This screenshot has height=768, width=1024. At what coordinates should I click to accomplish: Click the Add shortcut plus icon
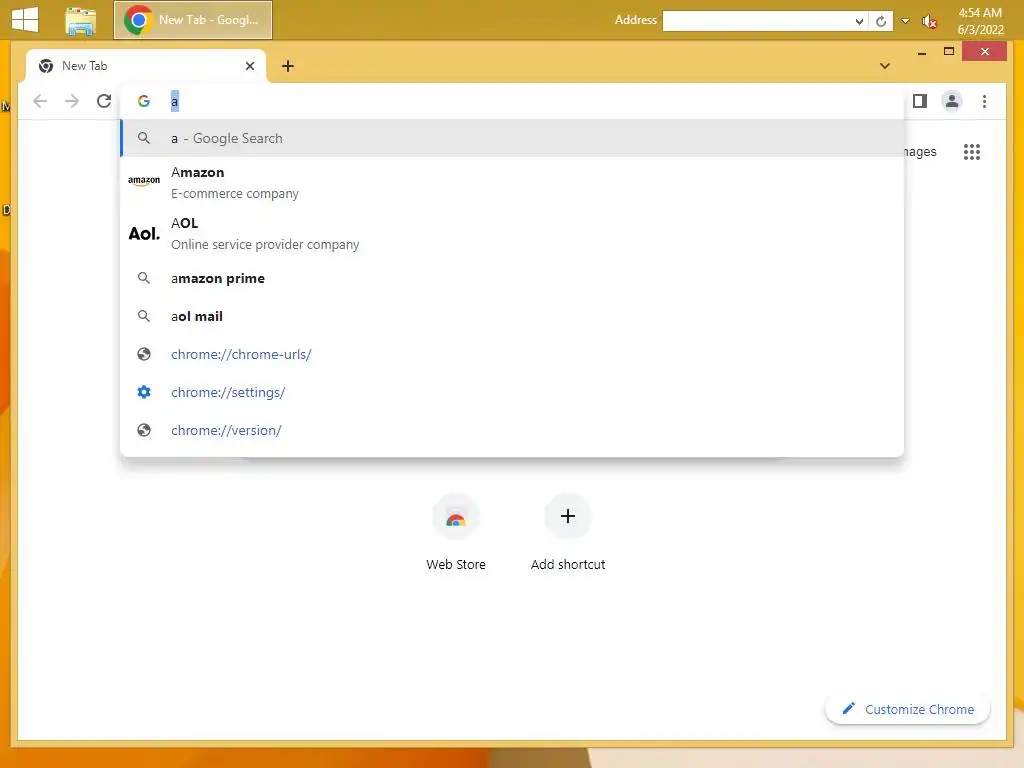pyautogui.click(x=568, y=517)
